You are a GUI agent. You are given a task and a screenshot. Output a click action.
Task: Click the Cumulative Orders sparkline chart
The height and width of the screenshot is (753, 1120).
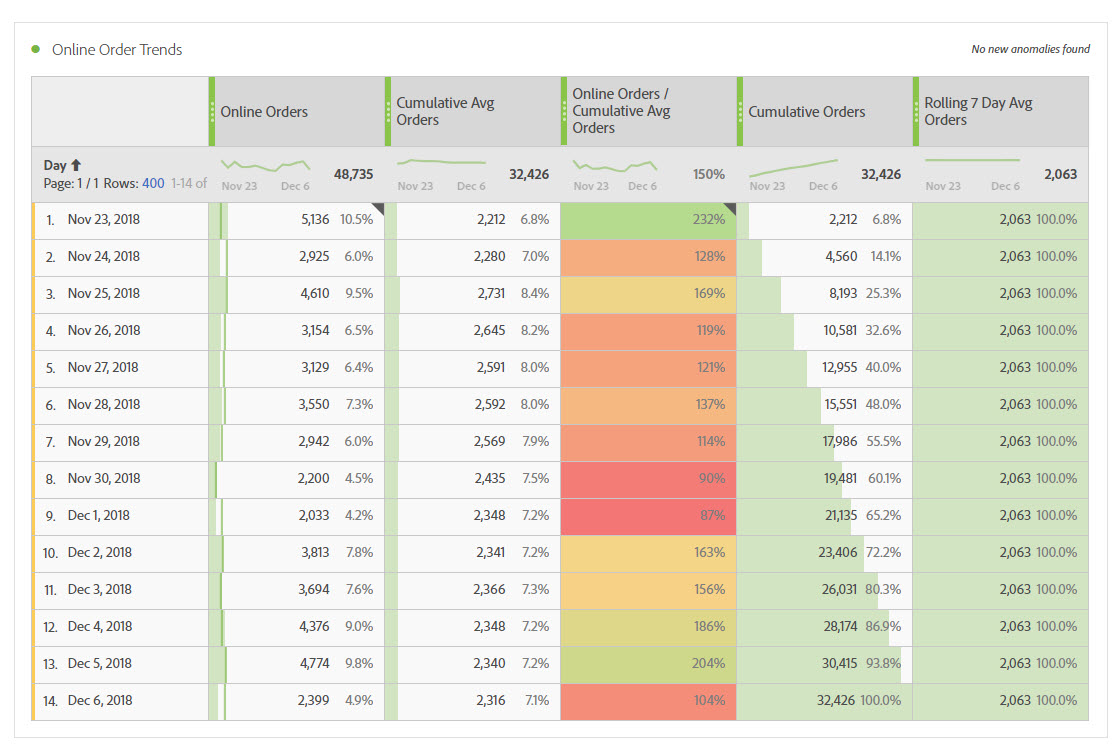793,168
